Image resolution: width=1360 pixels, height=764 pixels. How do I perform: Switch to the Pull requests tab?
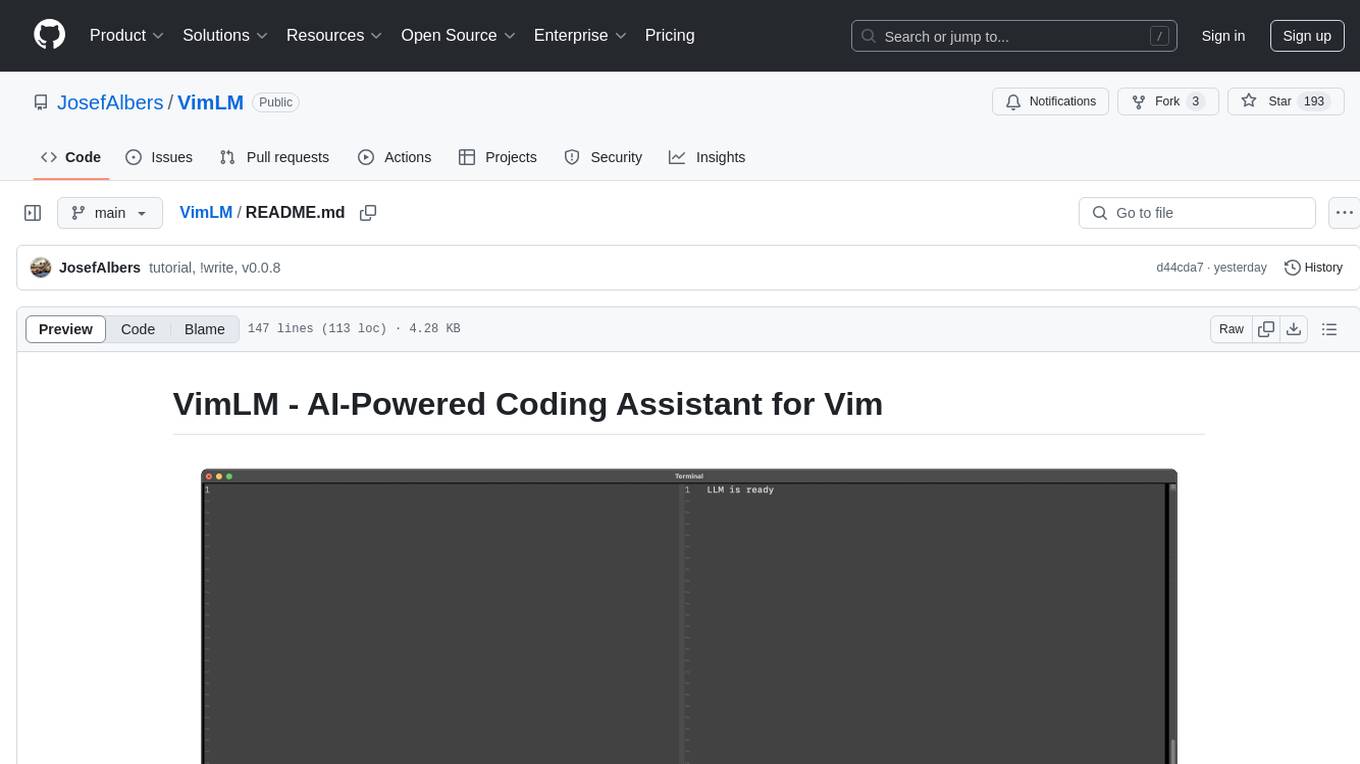(x=274, y=157)
